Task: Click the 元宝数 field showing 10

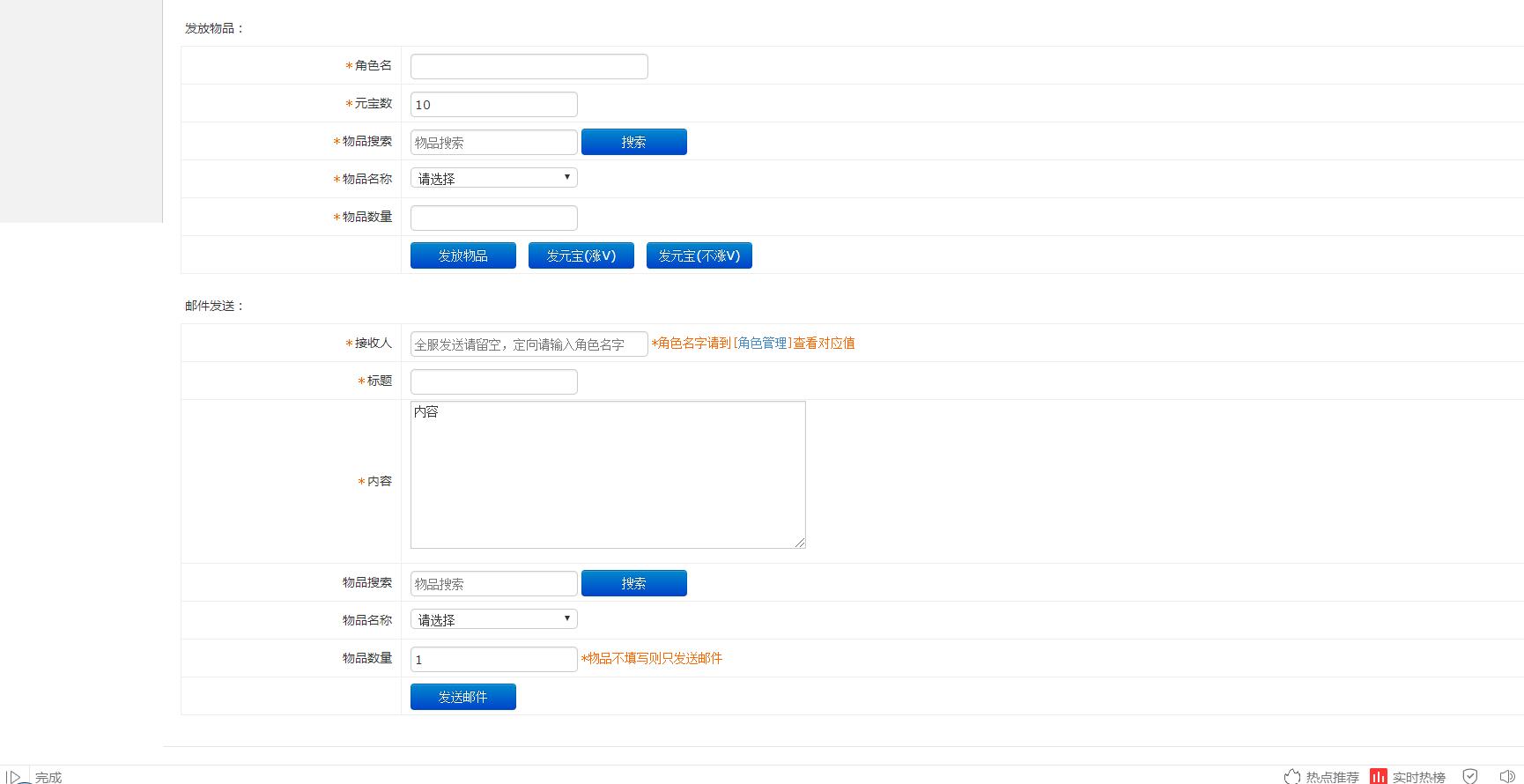Action: coord(493,104)
